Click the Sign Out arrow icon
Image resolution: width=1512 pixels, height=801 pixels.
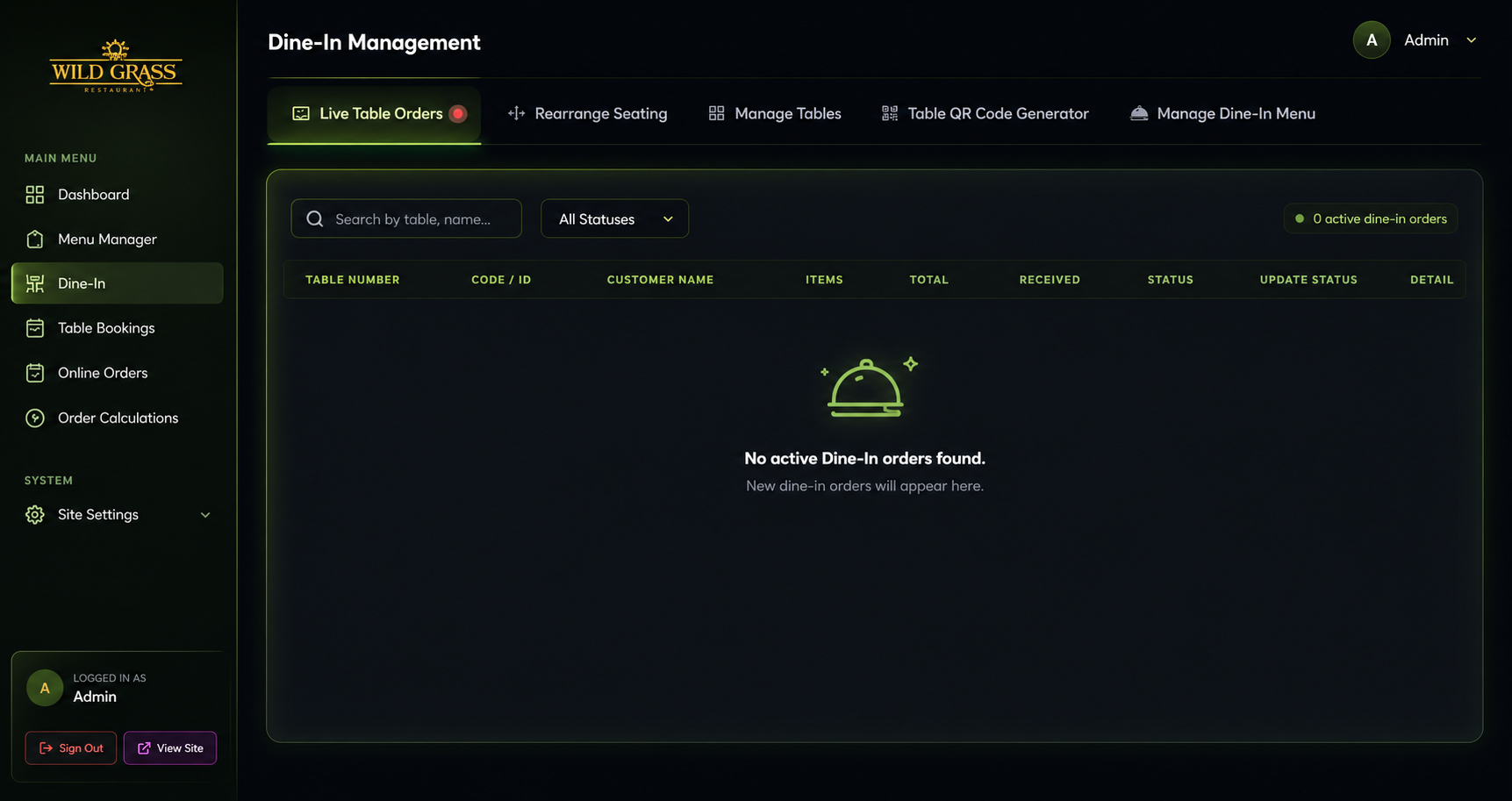click(x=46, y=748)
